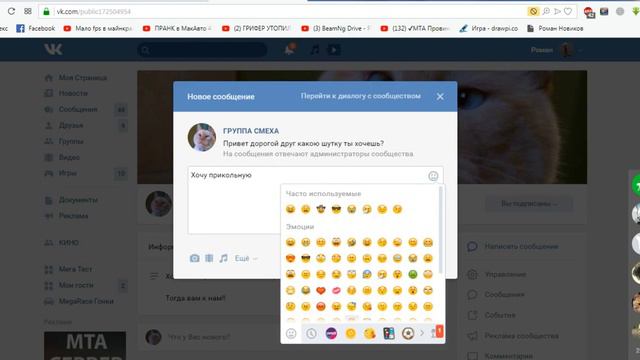Open Сообщения in the left sidebar
The height and width of the screenshot is (360, 640).
pyautogui.click(x=78, y=109)
